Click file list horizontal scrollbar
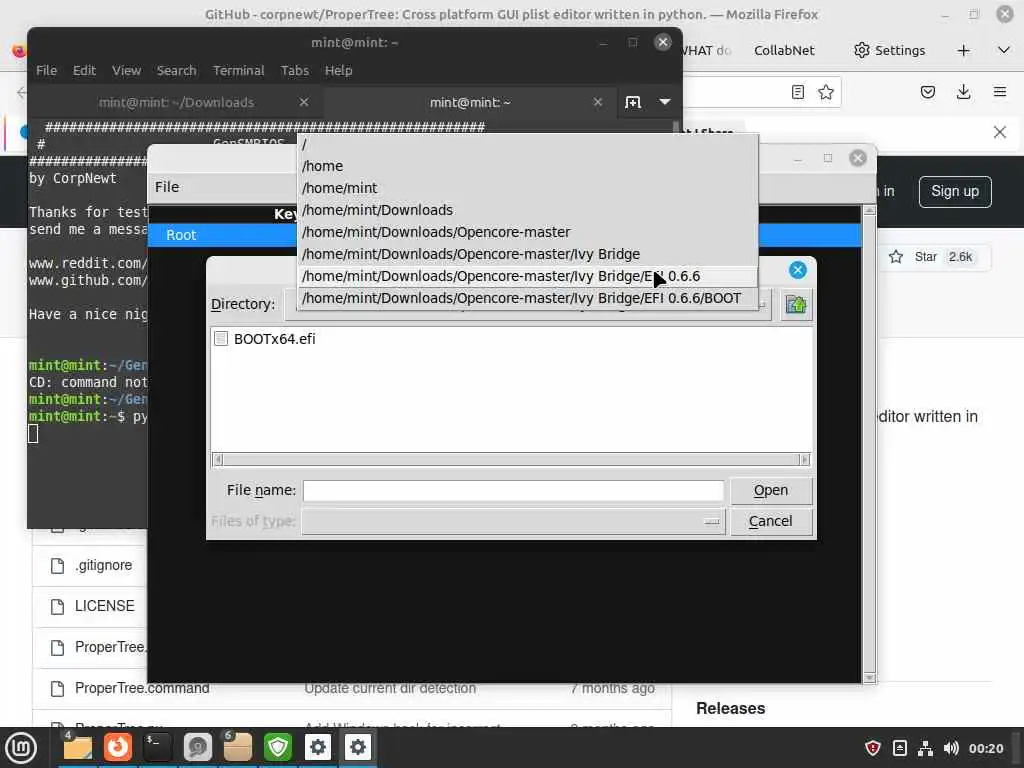This screenshot has height=768, width=1024. point(511,460)
